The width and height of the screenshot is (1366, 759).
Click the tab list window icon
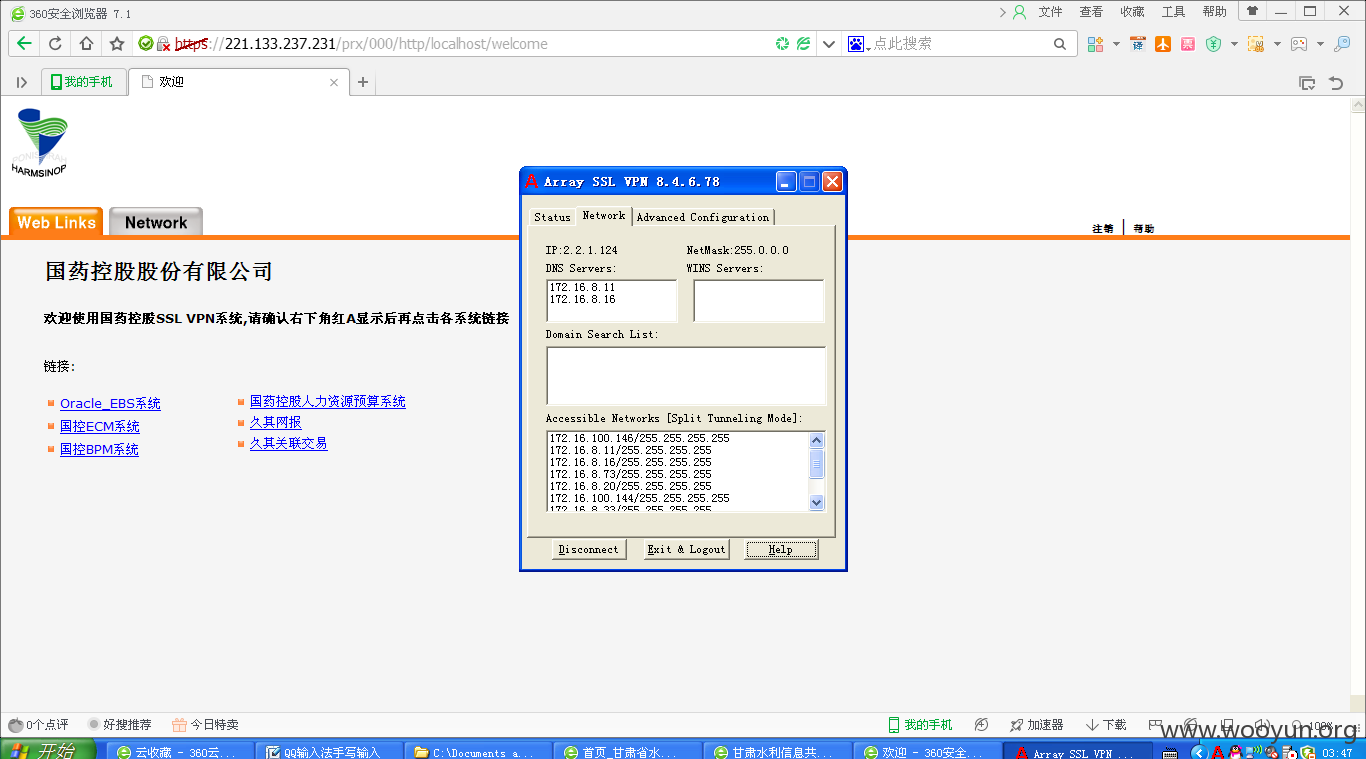(1306, 83)
